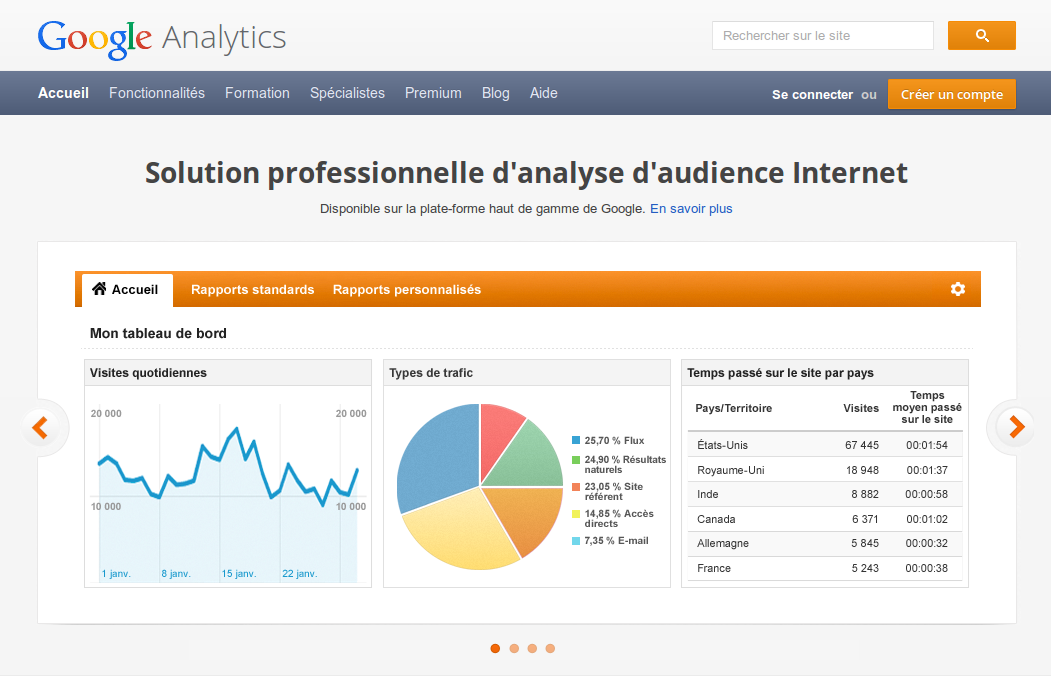Image resolution: width=1051 pixels, height=678 pixels.
Task: Click the green Résultats naturels legend swatch
Action: [x=576, y=460]
